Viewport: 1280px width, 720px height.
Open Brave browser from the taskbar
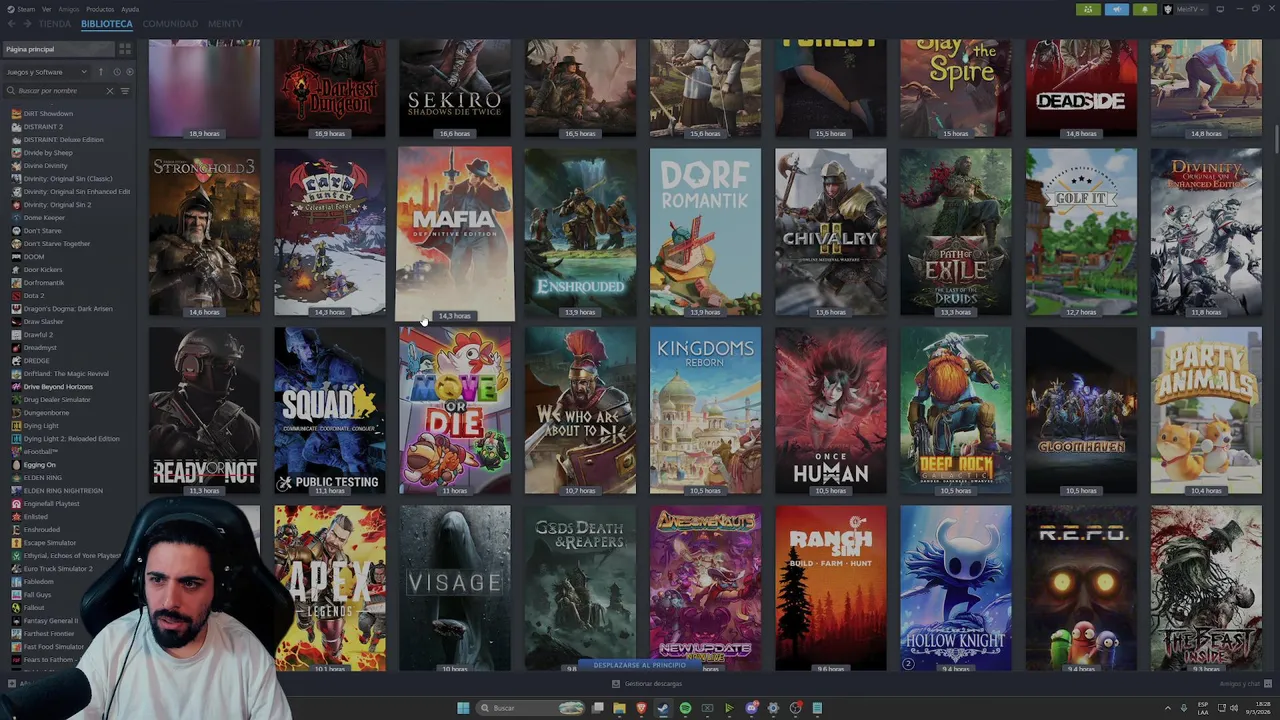641,708
